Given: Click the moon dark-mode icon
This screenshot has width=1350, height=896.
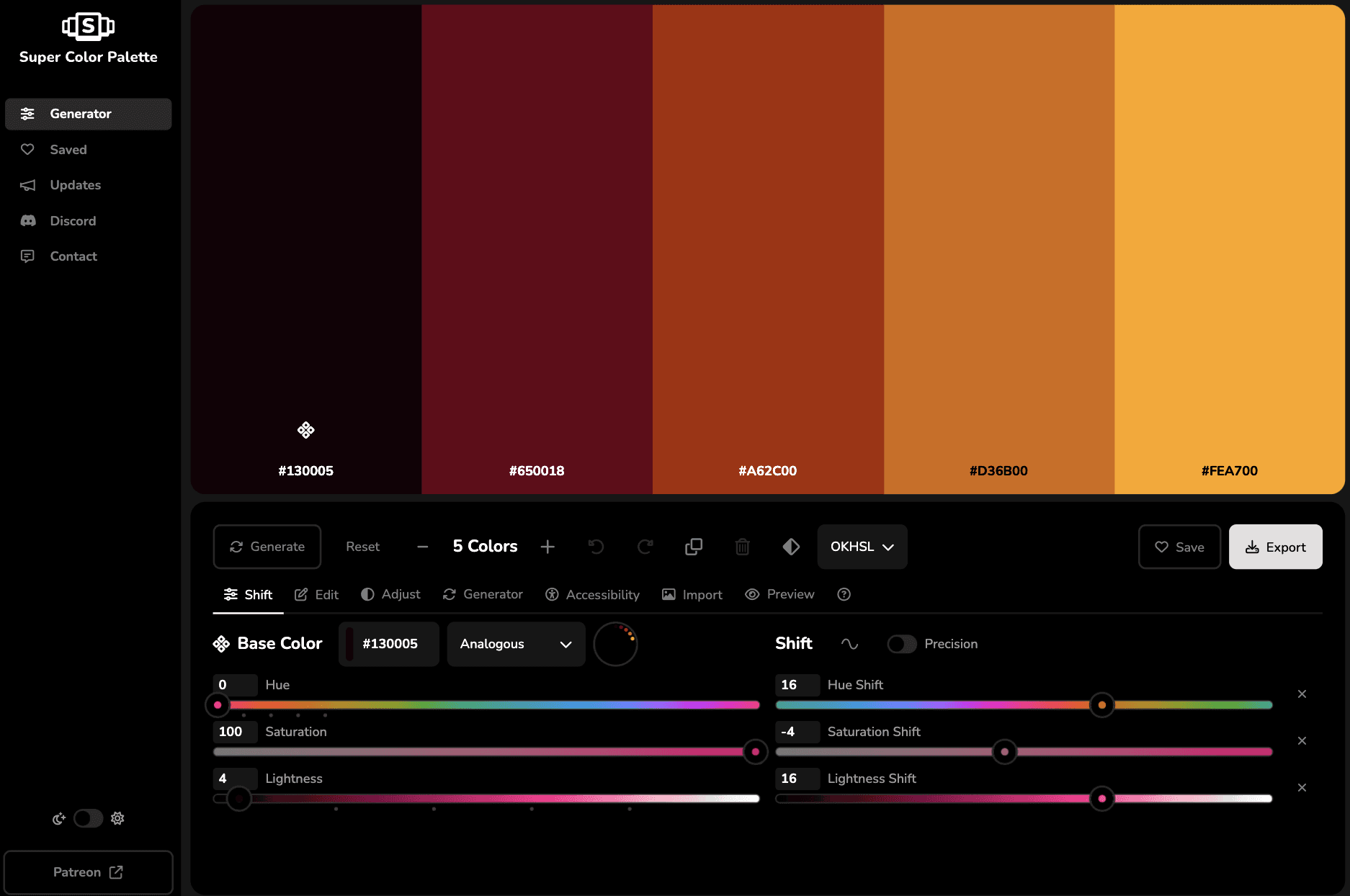Looking at the screenshot, I should [59, 818].
